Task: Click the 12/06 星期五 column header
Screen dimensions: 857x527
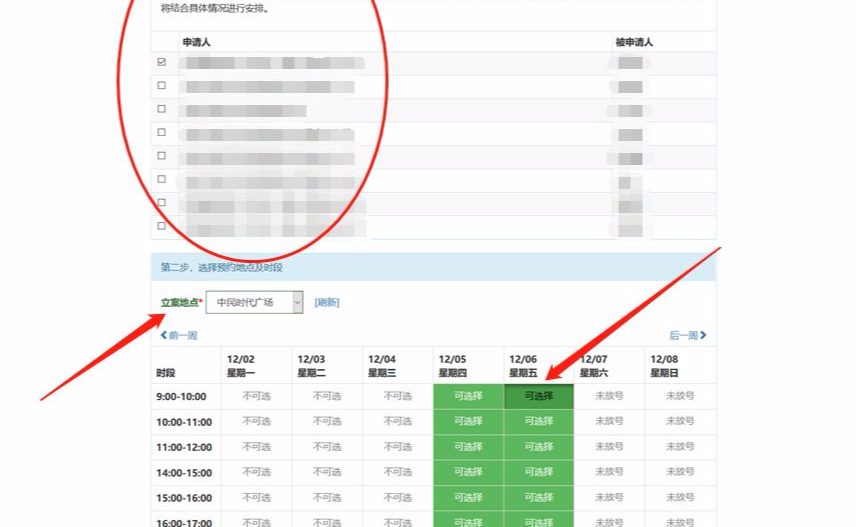Action: 524,365
